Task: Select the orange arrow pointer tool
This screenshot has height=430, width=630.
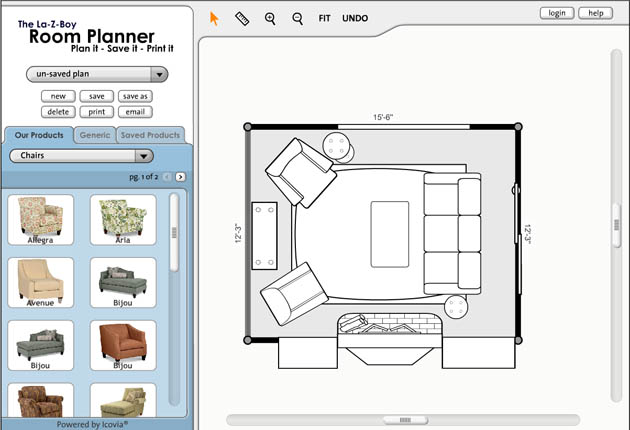Action: (214, 19)
